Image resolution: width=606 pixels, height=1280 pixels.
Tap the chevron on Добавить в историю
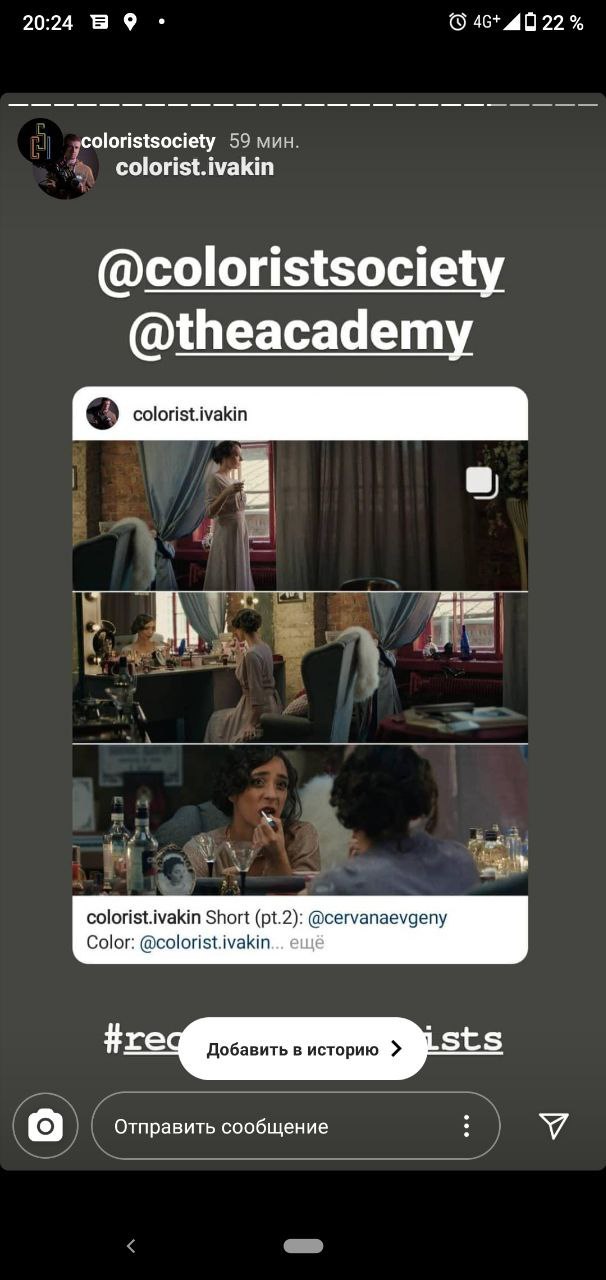coord(396,1049)
